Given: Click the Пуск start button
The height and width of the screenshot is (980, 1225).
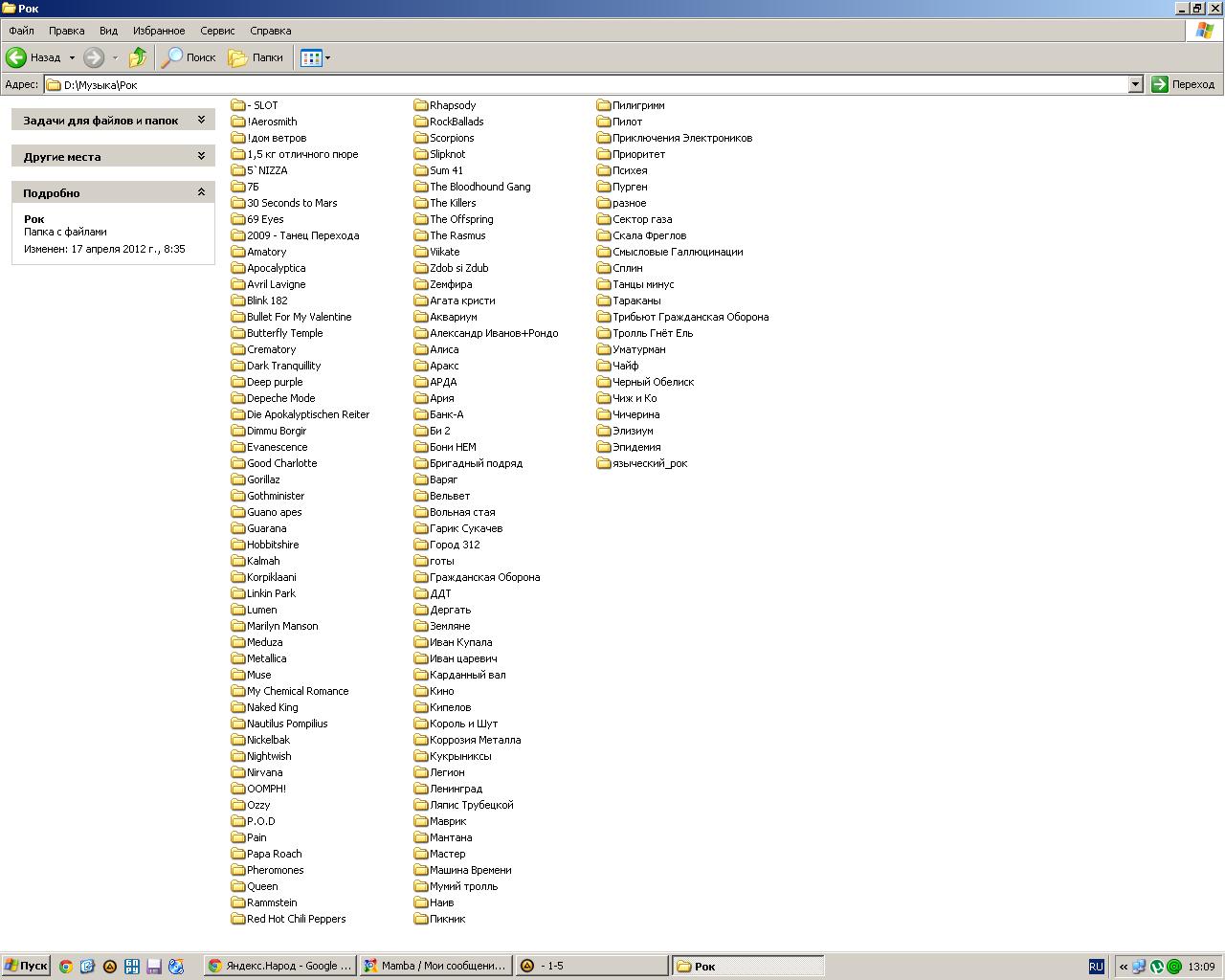Looking at the screenshot, I should click(x=26, y=966).
